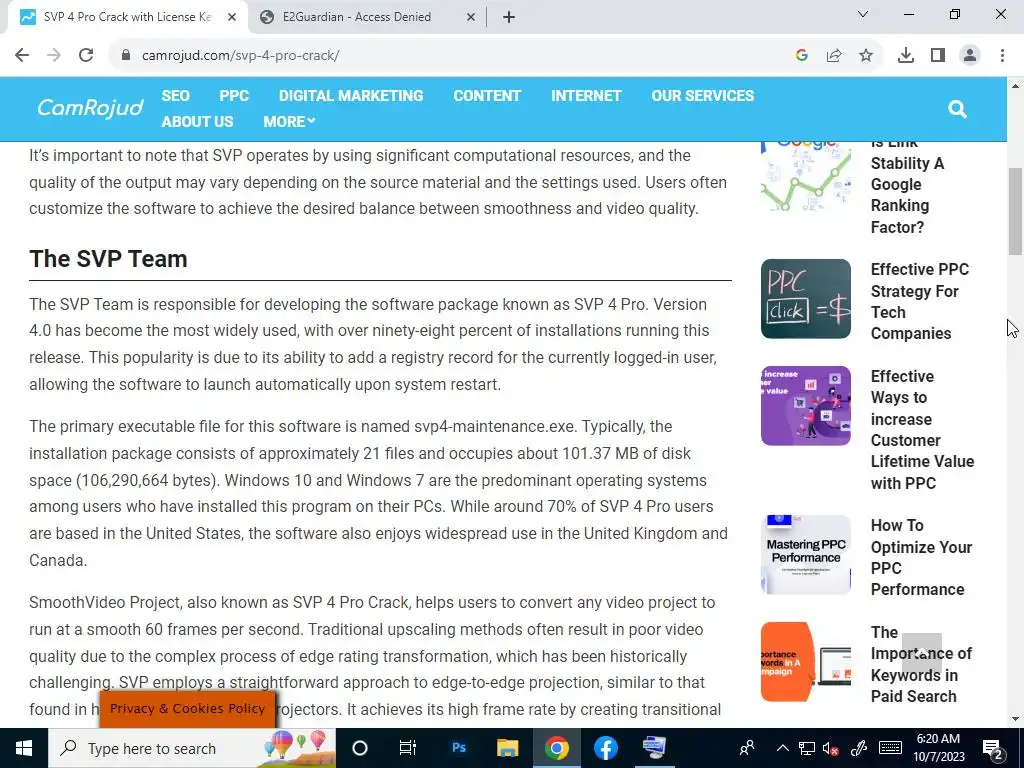
Task: Open Google Ranking Factor article link
Action: click(x=907, y=189)
